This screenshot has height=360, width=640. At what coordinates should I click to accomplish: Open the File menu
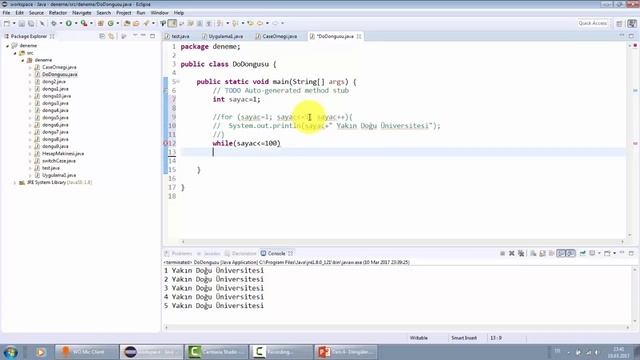7,13
